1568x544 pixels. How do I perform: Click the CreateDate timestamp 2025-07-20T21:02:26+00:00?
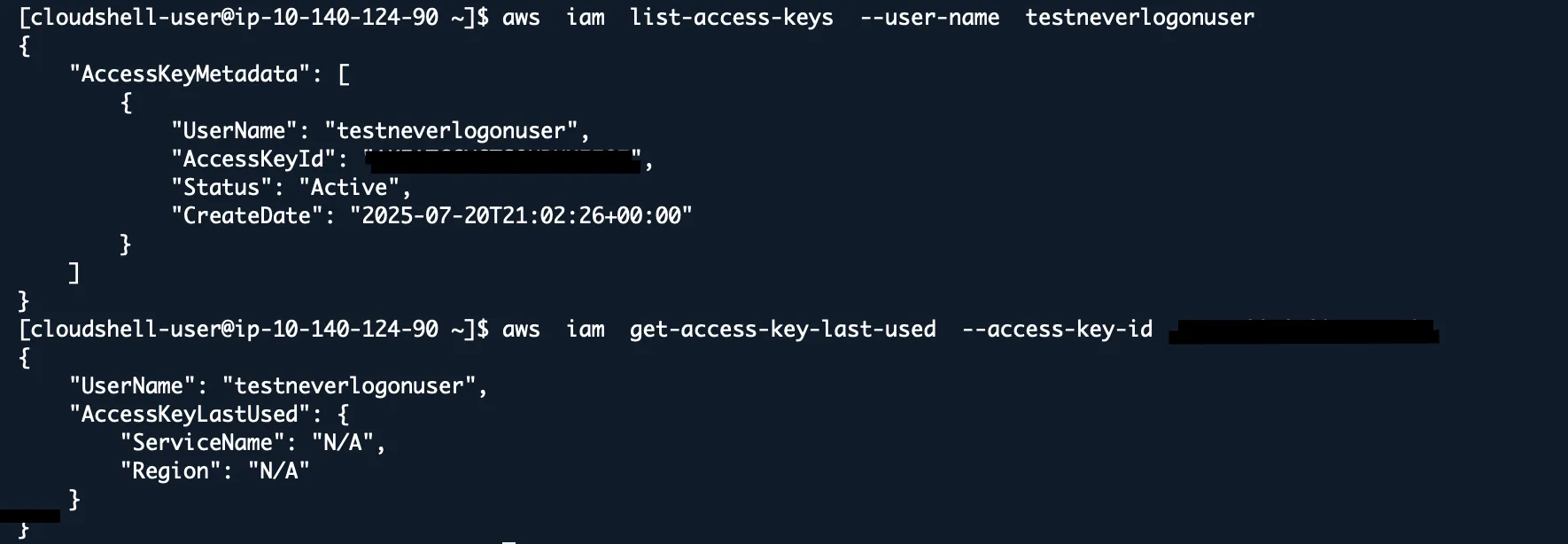521,216
